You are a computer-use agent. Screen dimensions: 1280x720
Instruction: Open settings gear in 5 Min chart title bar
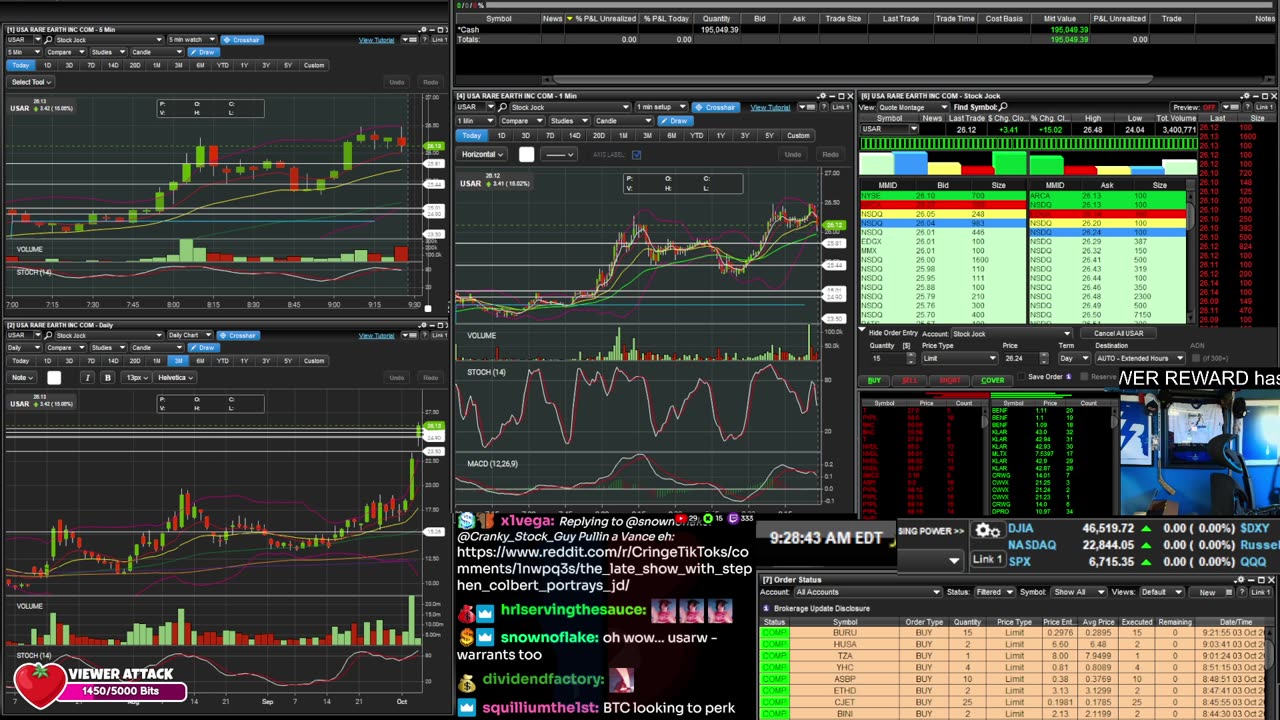pyautogui.click(x=424, y=30)
